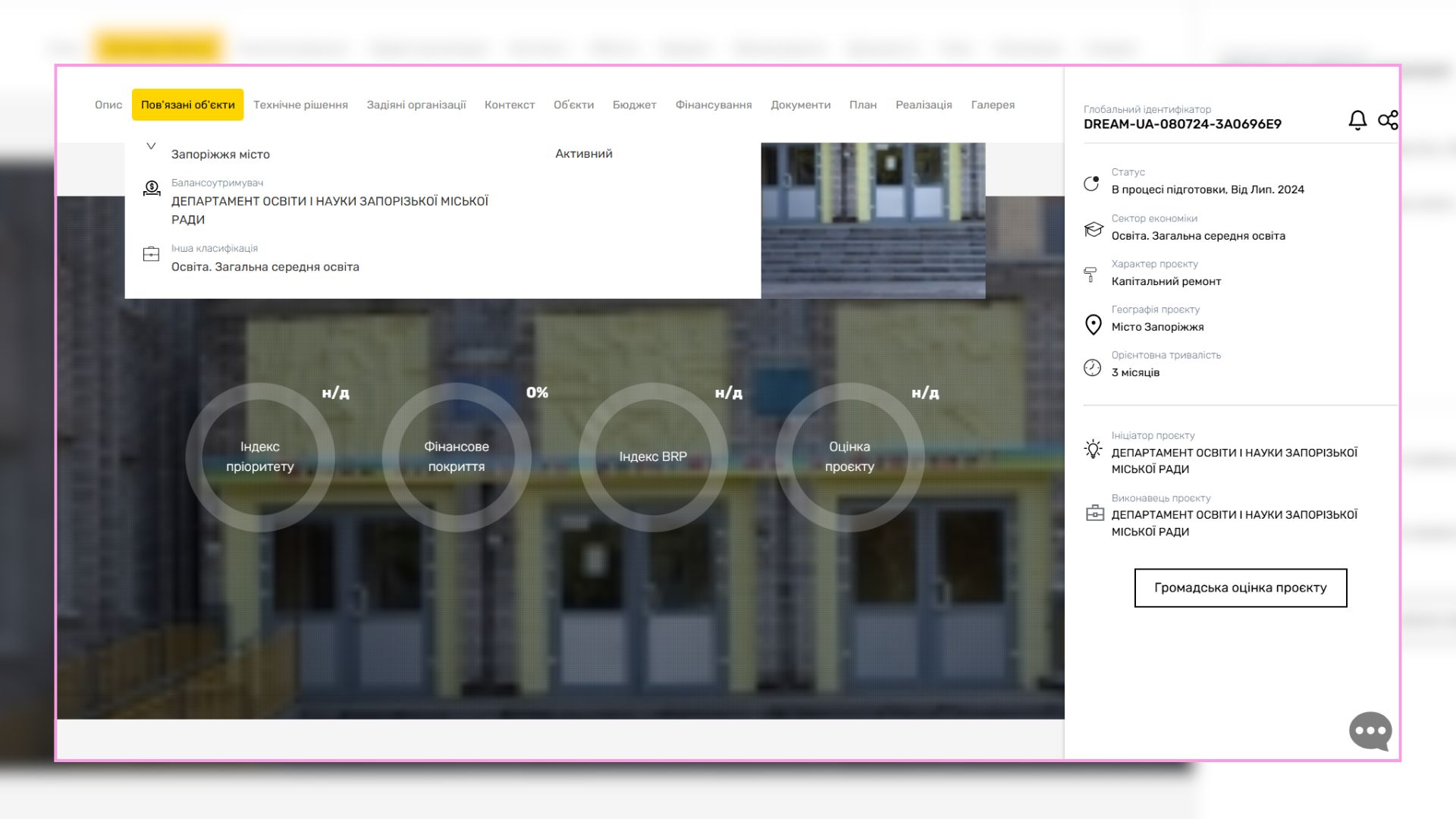Select the Документи tab
This screenshot has height=819, width=1456.
click(800, 105)
